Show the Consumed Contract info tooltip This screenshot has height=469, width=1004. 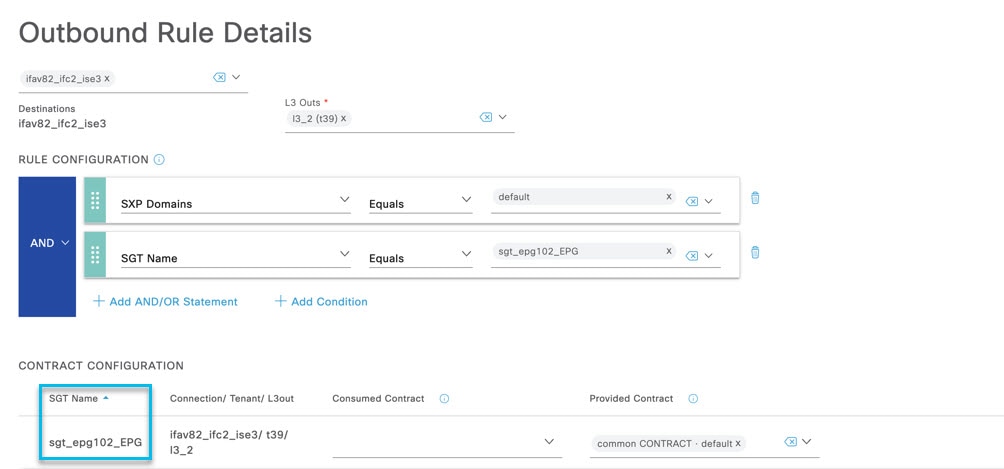[444, 399]
